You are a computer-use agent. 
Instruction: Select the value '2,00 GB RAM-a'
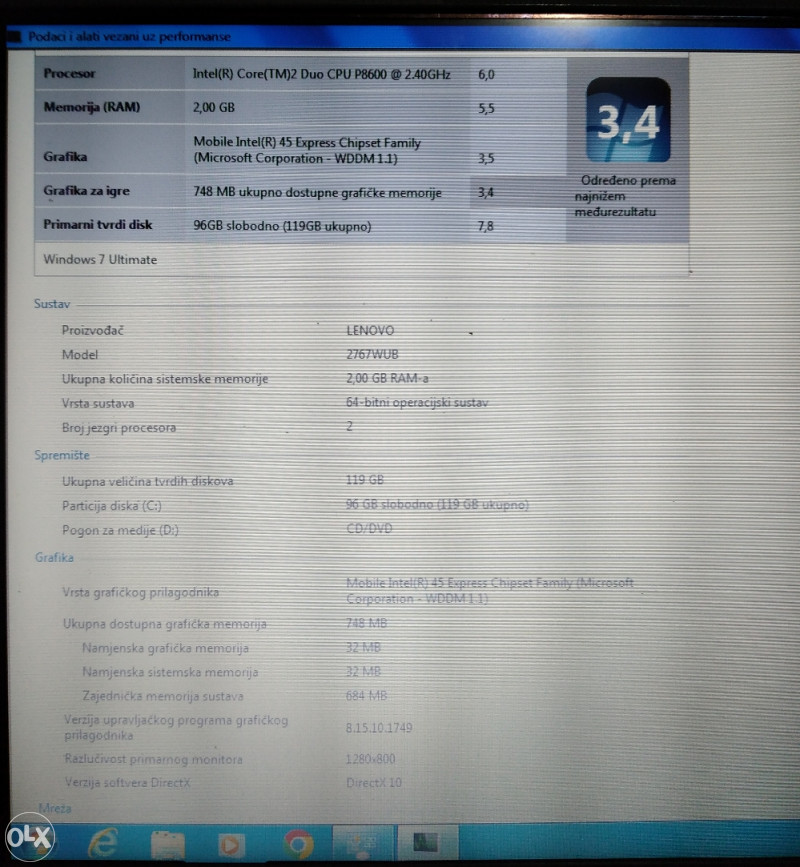(387, 378)
